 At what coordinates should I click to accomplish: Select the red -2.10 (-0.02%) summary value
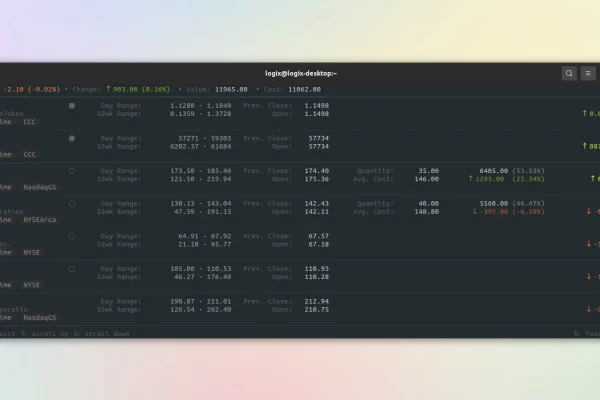(x=32, y=89)
